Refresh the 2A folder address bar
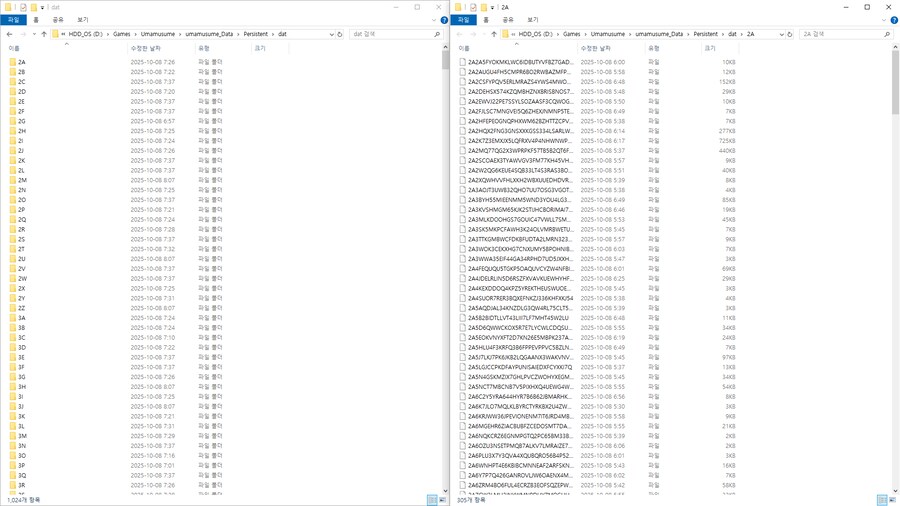This screenshot has height=506, width=900. pos(790,34)
